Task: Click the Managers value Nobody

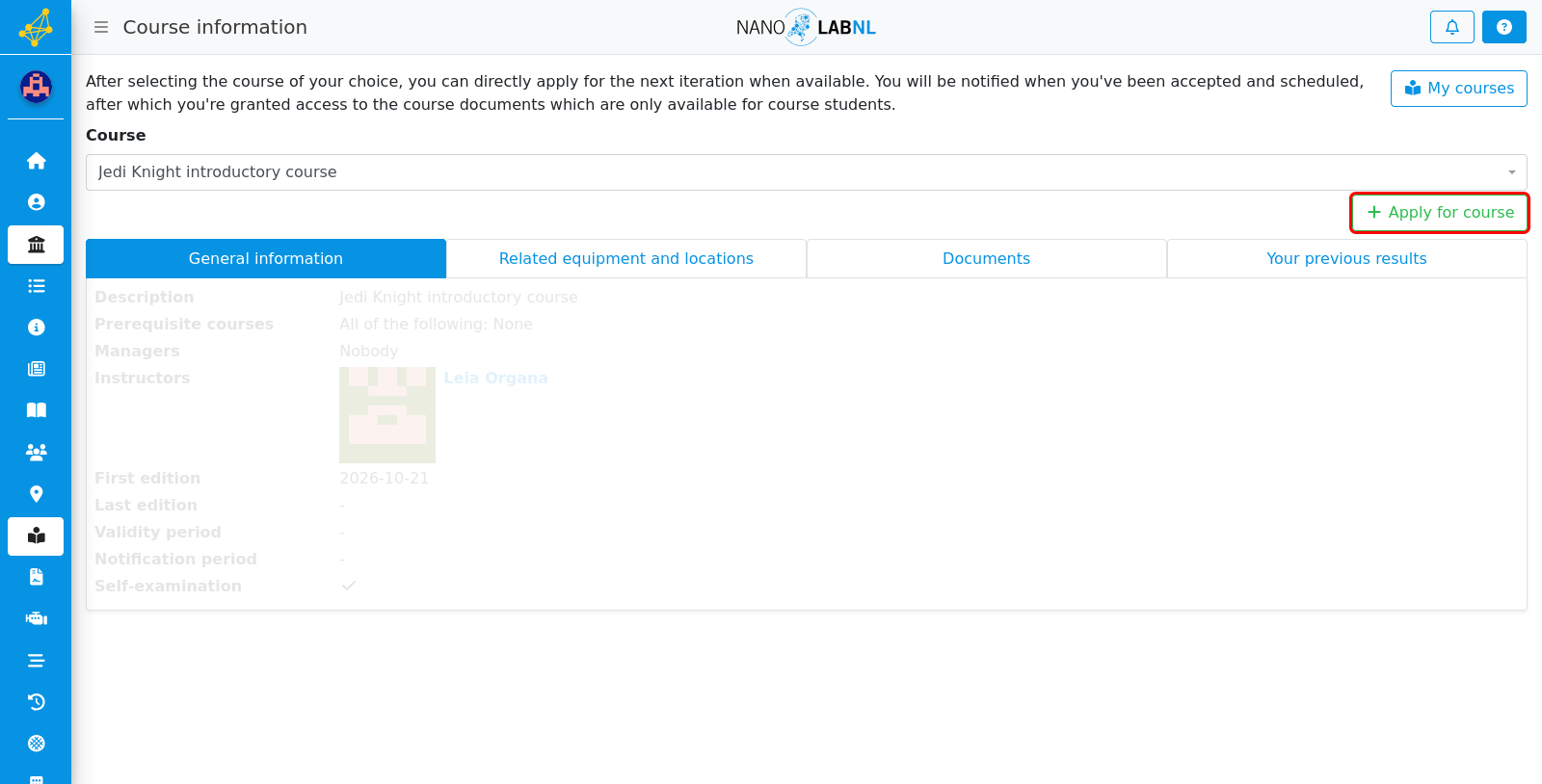Action: pos(368,351)
